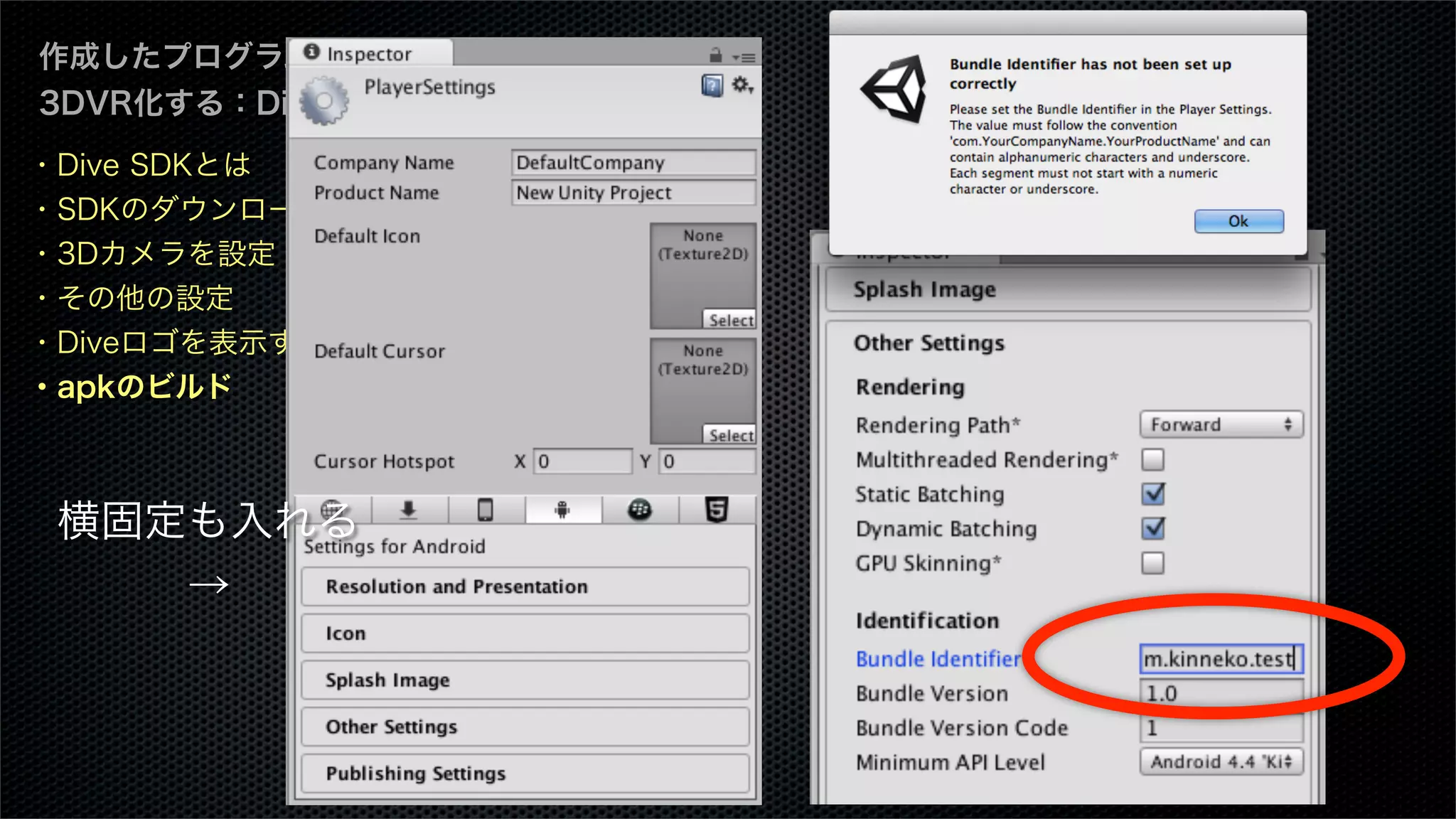This screenshot has height=819, width=1456.
Task: Select the Android robot platform icon
Action: 562,510
